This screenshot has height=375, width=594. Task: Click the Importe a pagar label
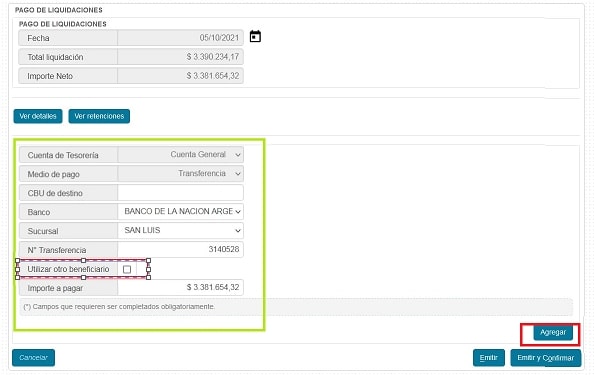point(55,288)
